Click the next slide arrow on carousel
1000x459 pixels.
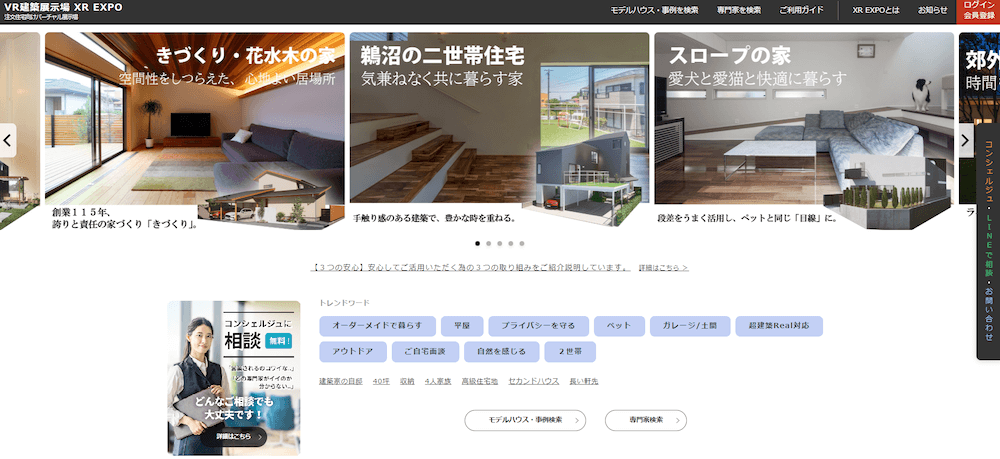[965, 140]
